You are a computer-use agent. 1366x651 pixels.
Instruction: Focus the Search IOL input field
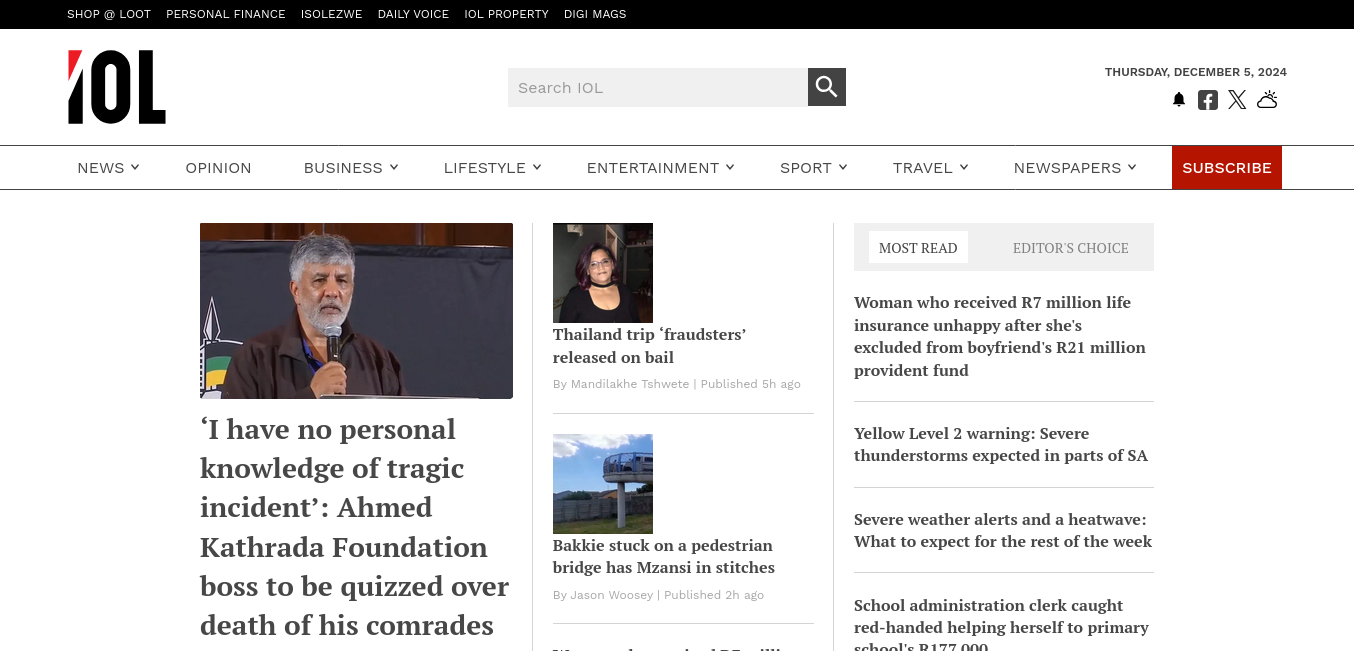[x=658, y=87]
